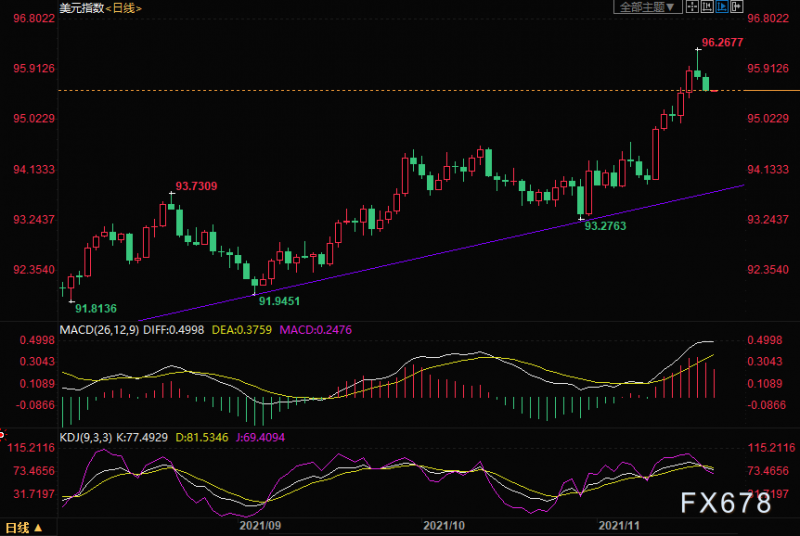Select the J:69.4094 value

click(261, 437)
